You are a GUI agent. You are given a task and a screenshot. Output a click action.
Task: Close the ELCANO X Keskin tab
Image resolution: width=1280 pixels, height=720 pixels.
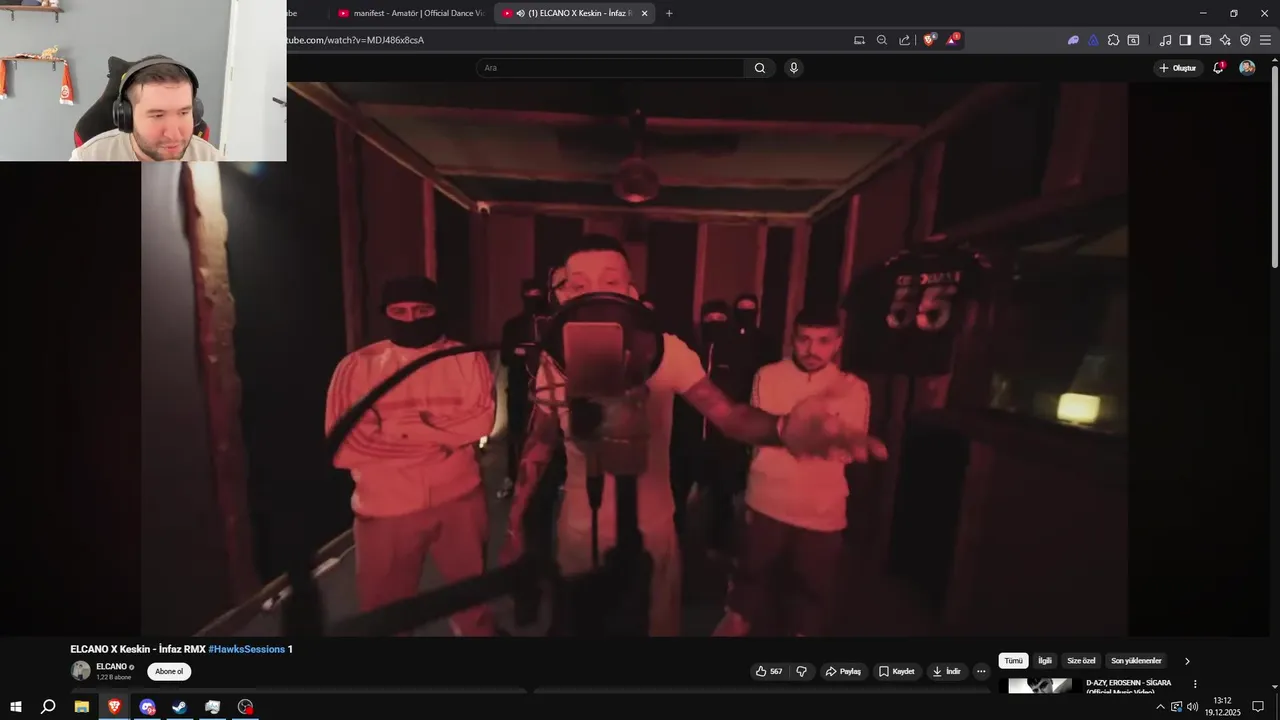click(644, 13)
